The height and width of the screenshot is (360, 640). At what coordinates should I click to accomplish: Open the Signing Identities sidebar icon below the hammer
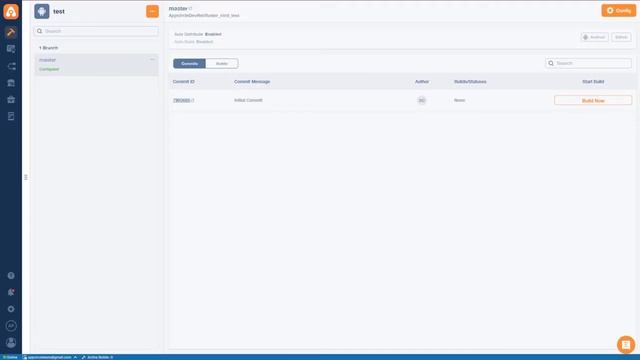tap(11, 49)
